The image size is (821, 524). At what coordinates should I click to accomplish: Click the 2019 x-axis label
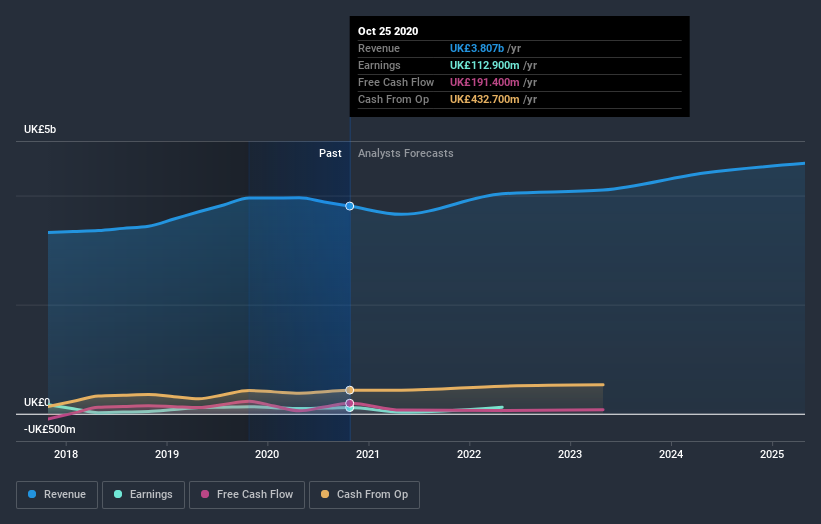click(x=167, y=454)
